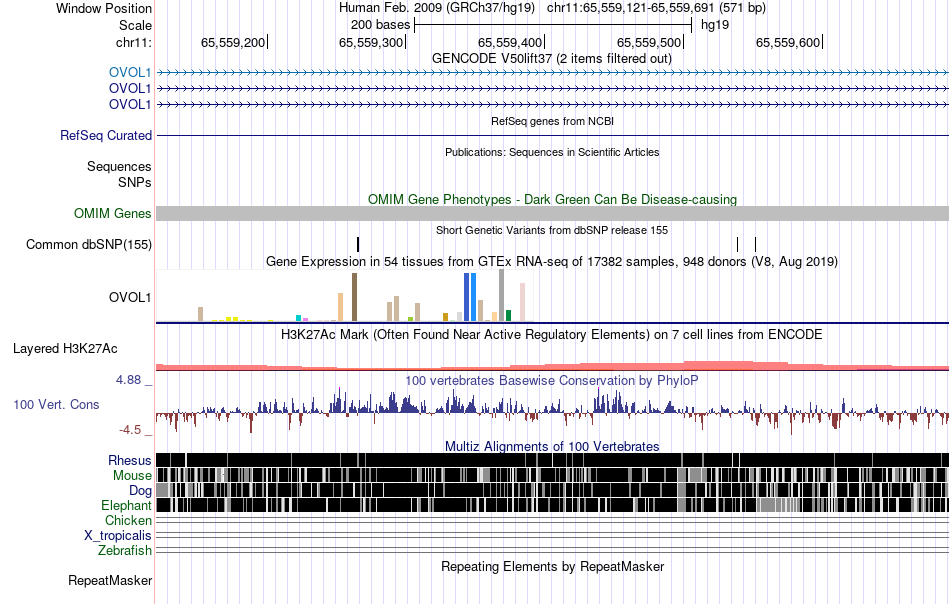Click the Common dbSNP(155) track label
This screenshot has width=950, height=604.
(88, 245)
